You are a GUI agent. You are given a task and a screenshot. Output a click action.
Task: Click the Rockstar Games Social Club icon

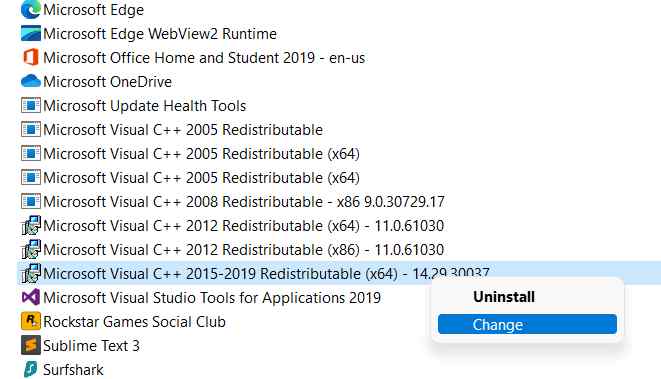(31, 321)
